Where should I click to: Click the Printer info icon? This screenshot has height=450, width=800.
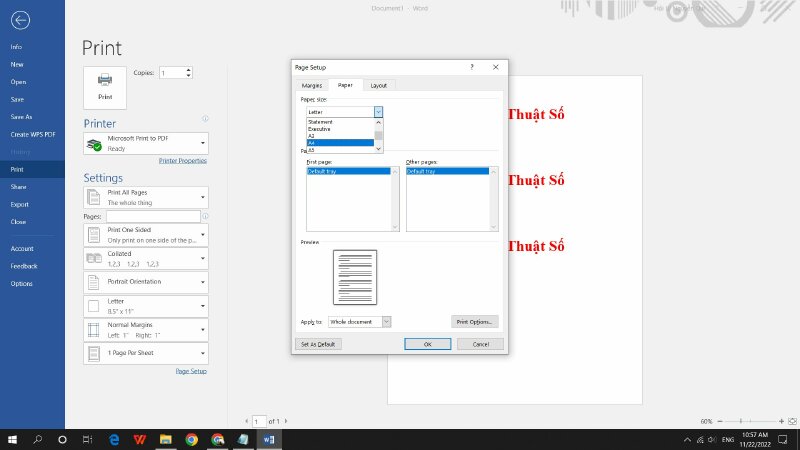point(205,119)
